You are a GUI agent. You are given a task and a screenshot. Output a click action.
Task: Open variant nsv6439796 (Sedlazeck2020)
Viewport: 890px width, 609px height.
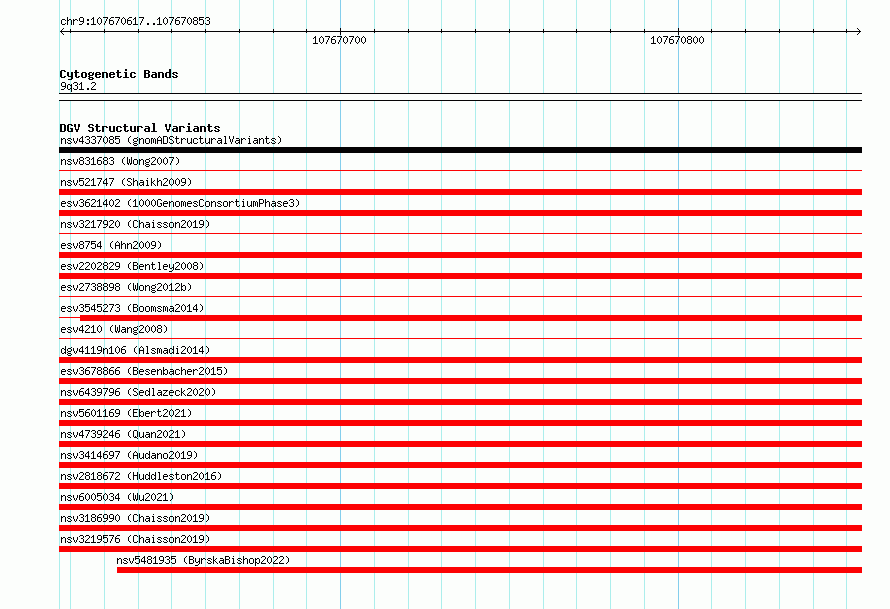click(138, 392)
